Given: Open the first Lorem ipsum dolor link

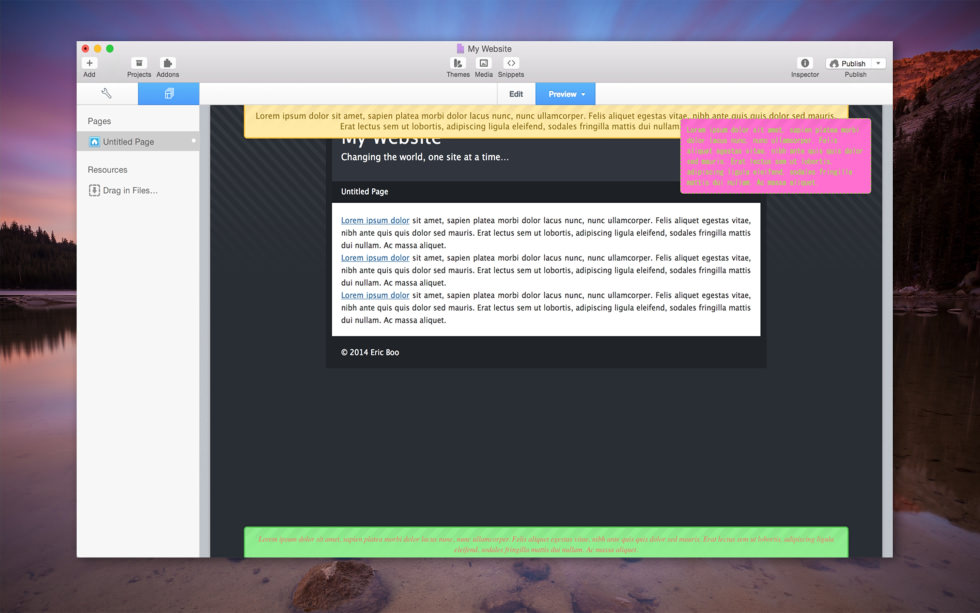Looking at the screenshot, I should tap(375, 221).
